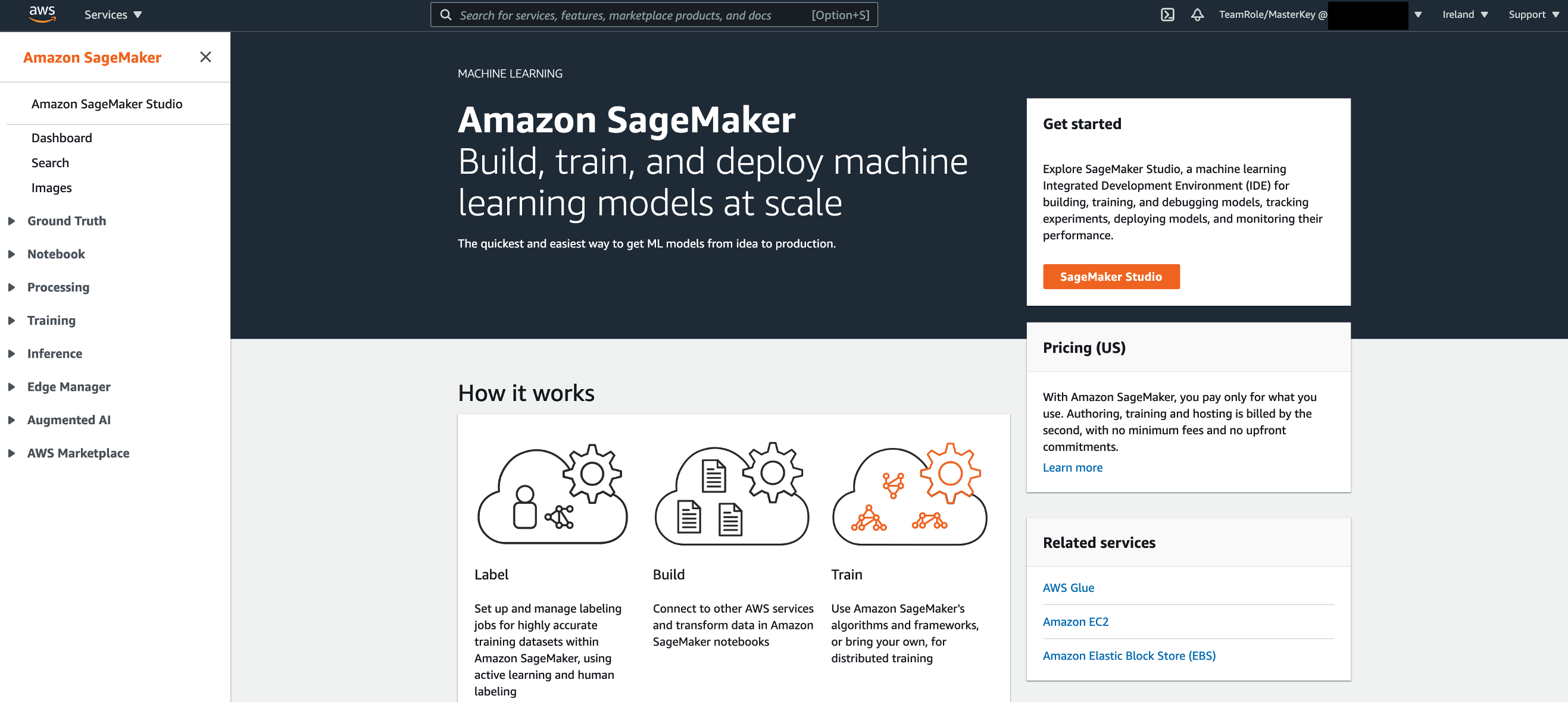Expand the AWS Marketplace section arrow

11,453
